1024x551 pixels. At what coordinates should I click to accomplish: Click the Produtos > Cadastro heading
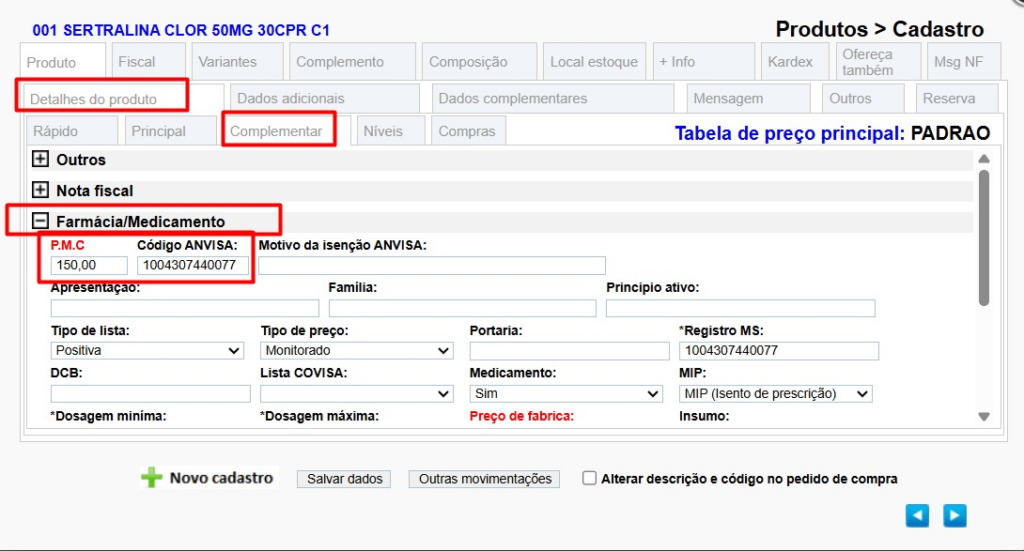pos(879,29)
